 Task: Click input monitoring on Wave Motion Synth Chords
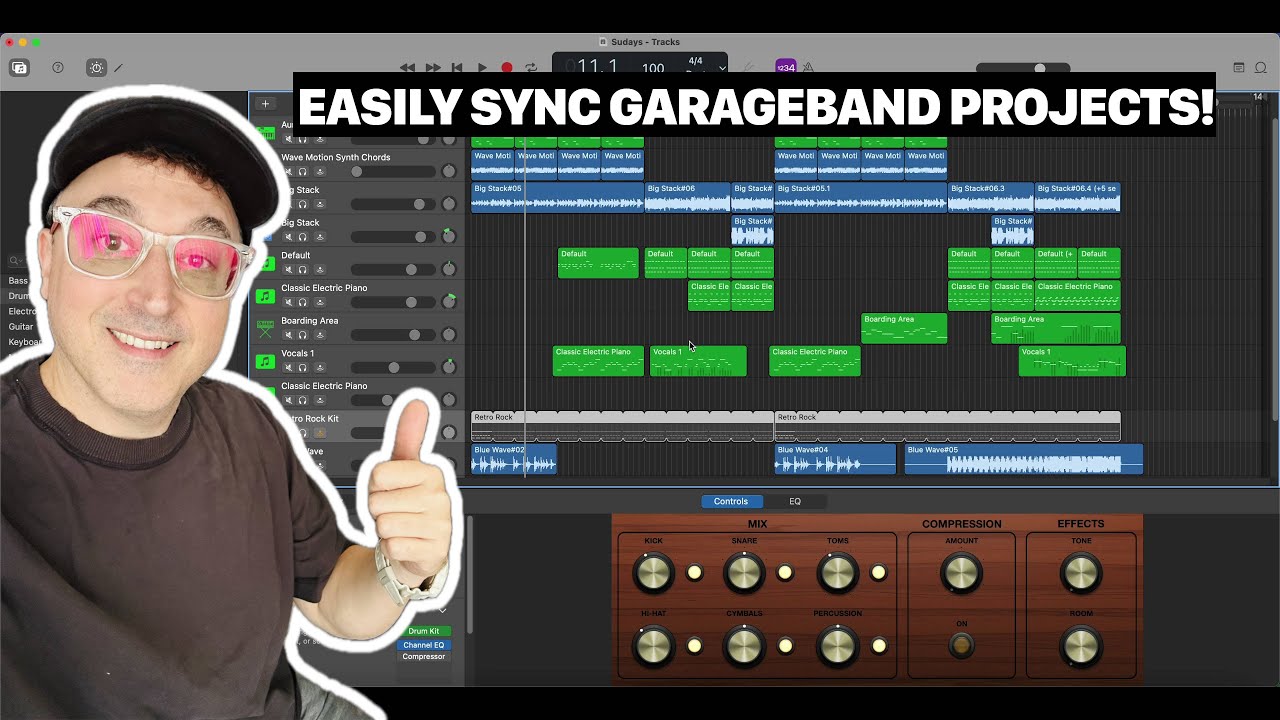[x=319, y=172]
